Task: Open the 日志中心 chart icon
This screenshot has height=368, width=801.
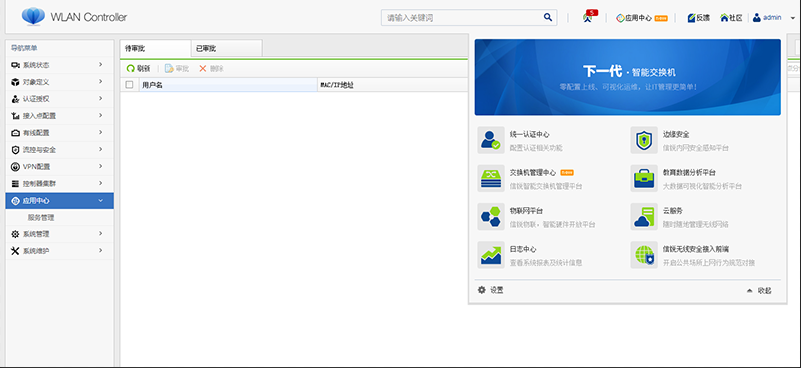Action: click(x=491, y=255)
